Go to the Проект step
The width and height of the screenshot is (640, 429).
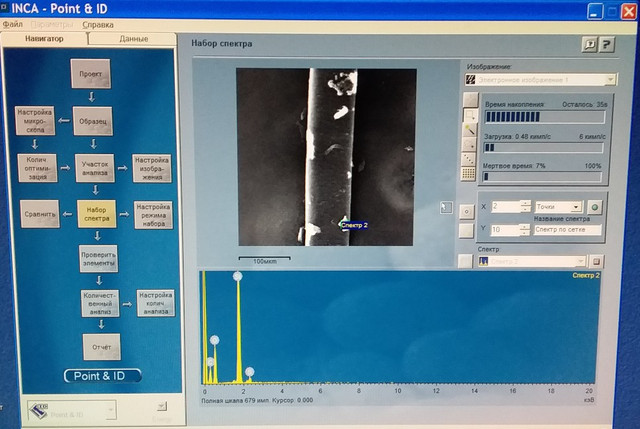pos(91,74)
